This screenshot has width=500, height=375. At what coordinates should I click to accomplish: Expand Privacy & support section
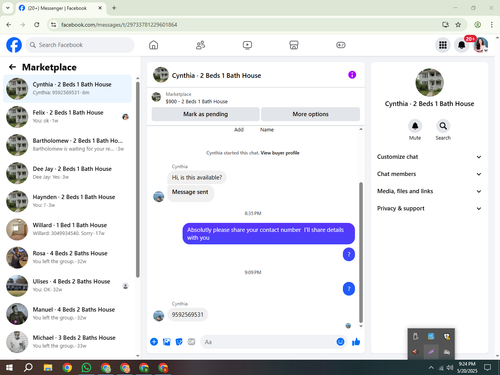click(x=429, y=208)
